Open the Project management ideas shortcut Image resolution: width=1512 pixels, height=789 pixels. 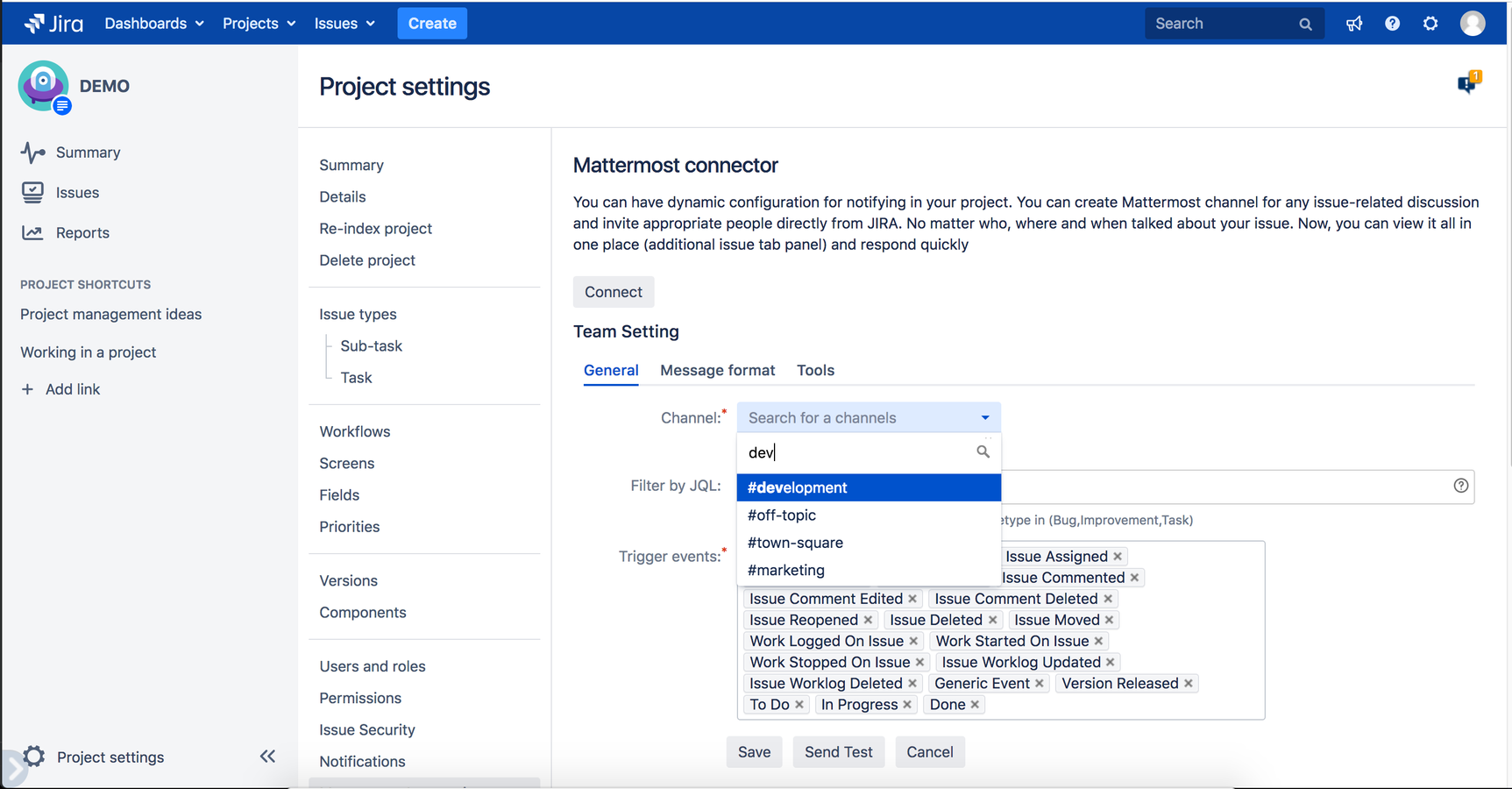click(x=111, y=314)
